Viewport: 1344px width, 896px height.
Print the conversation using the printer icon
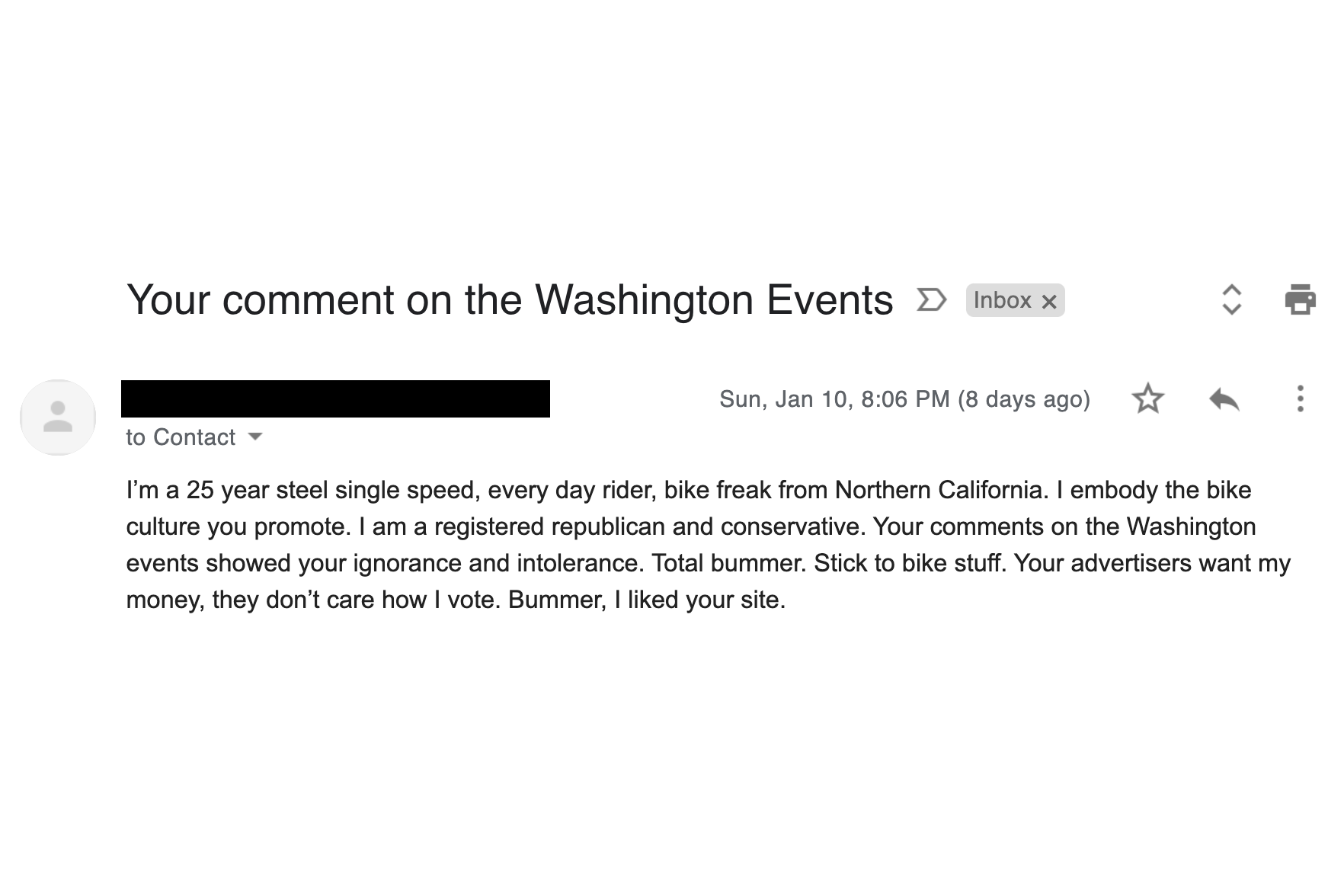point(1300,299)
